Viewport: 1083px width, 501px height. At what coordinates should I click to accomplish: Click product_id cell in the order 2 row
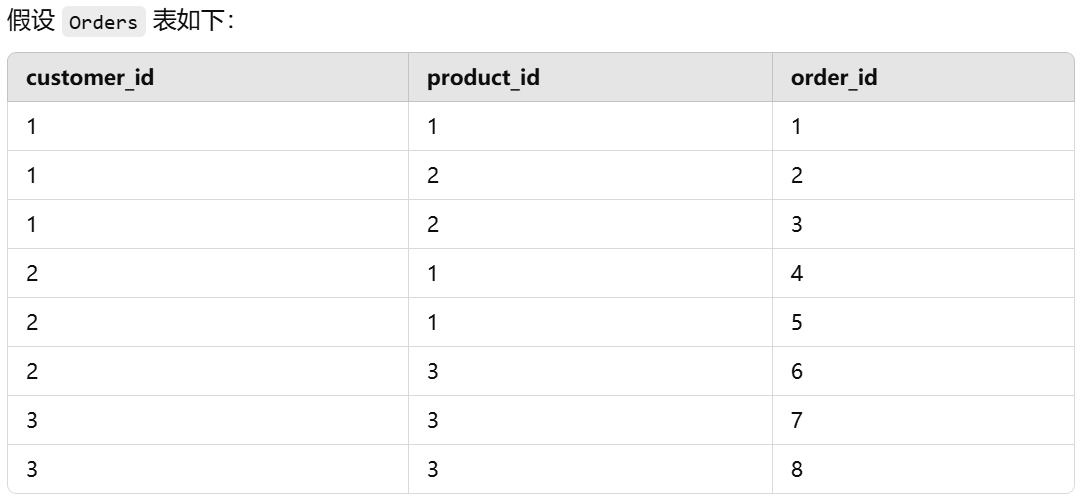(433, 176)
